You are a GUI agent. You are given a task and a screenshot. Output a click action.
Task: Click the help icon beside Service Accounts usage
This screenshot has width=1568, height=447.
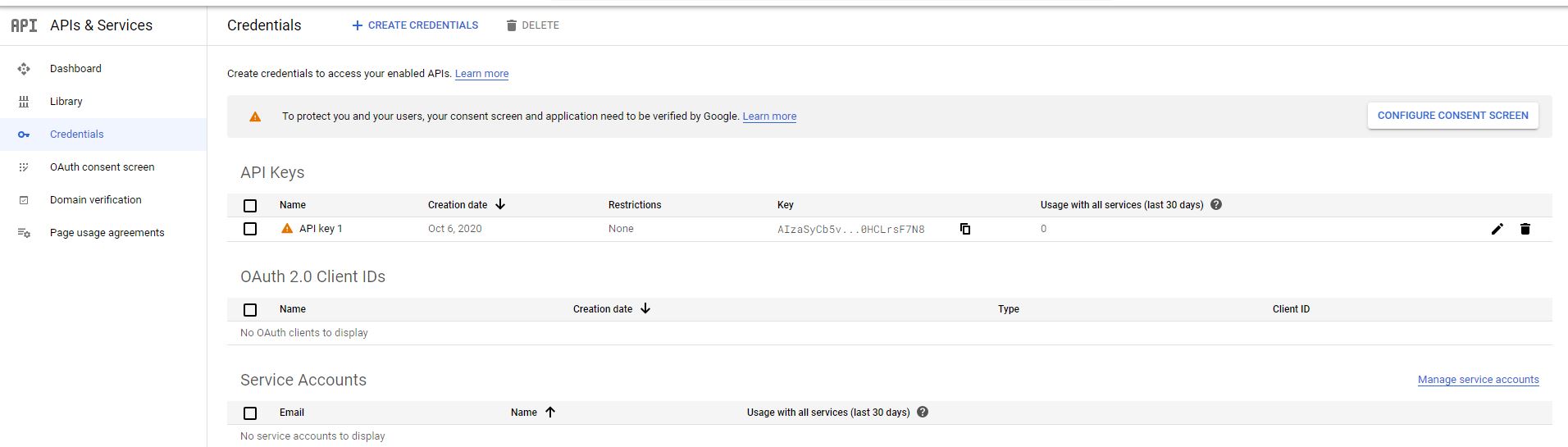(923, 412)
